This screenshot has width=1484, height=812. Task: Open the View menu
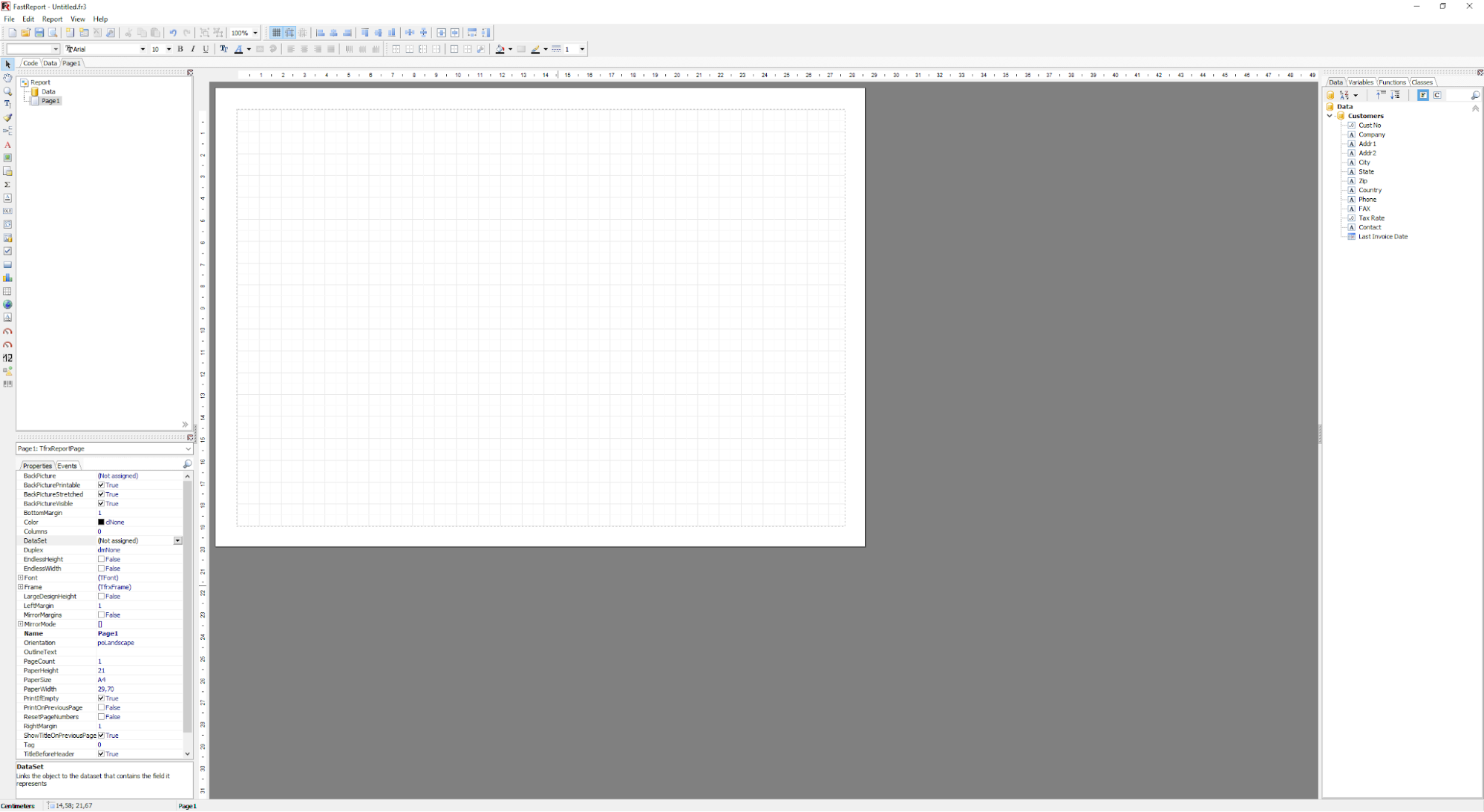click(x=77, y=19)
